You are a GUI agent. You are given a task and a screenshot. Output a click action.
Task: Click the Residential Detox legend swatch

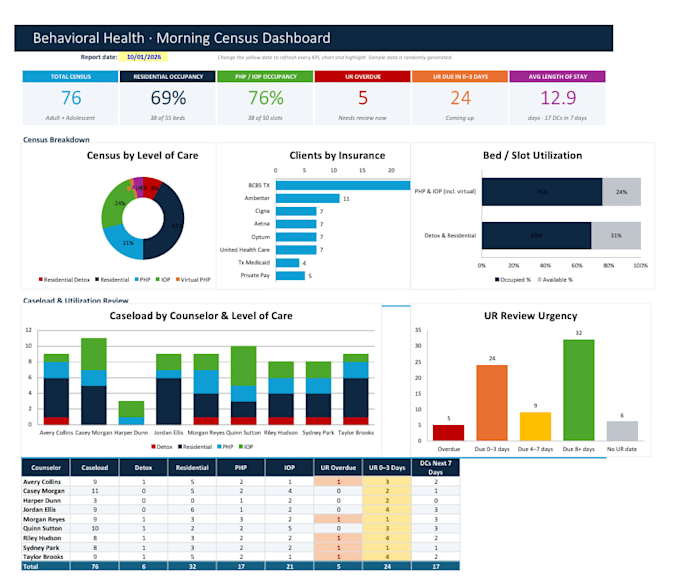[x=41, y=279]
